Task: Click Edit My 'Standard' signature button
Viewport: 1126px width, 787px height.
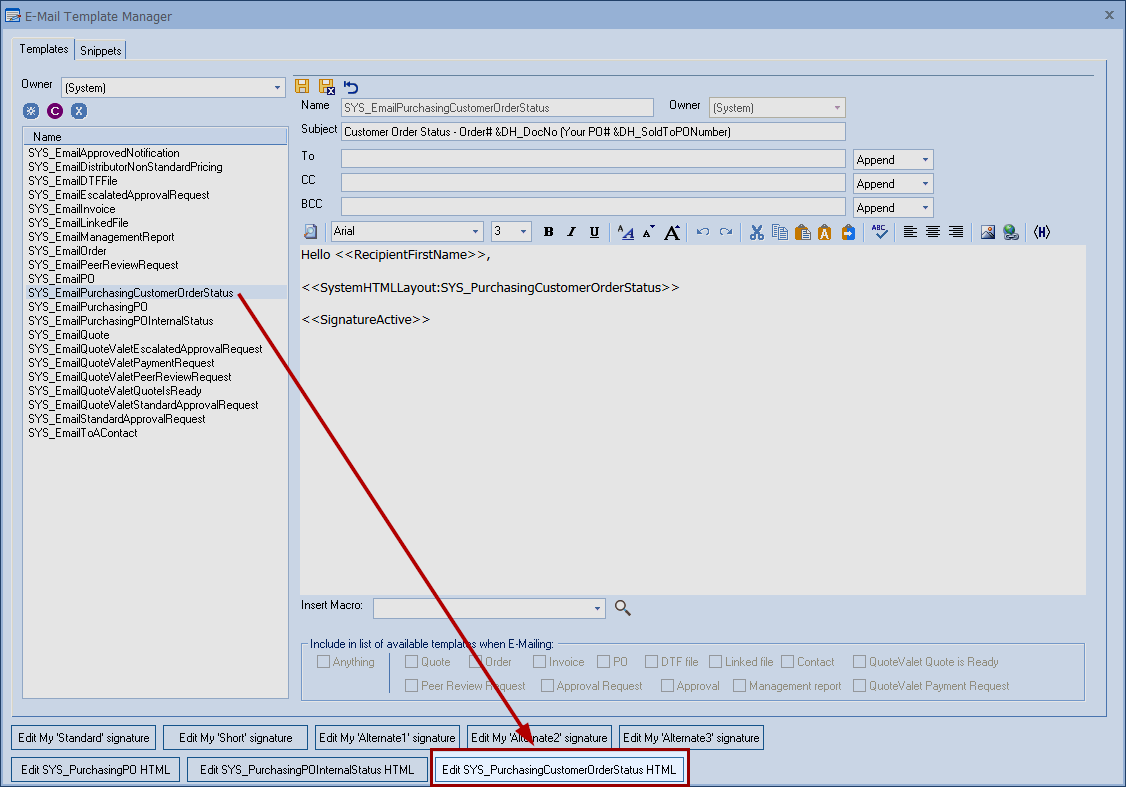Action: (x=84, y=738)
